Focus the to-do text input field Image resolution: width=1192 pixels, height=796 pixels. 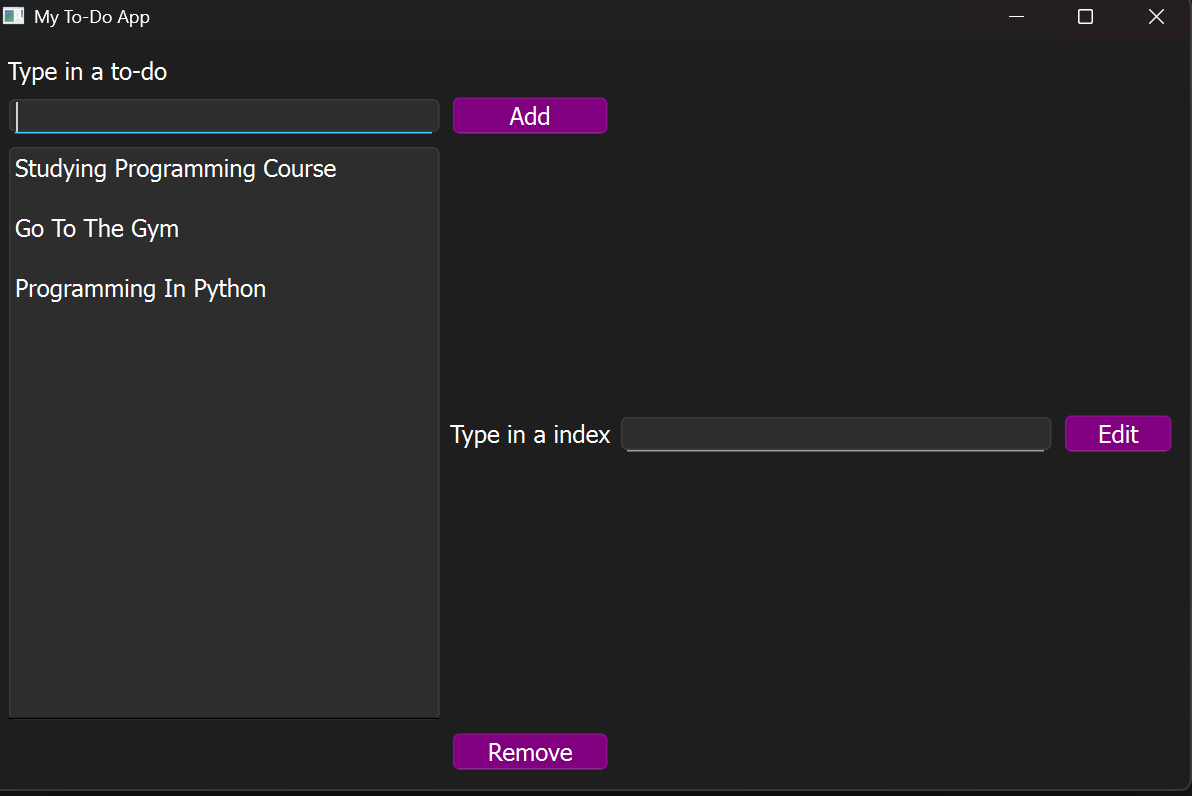click(224, 116)
